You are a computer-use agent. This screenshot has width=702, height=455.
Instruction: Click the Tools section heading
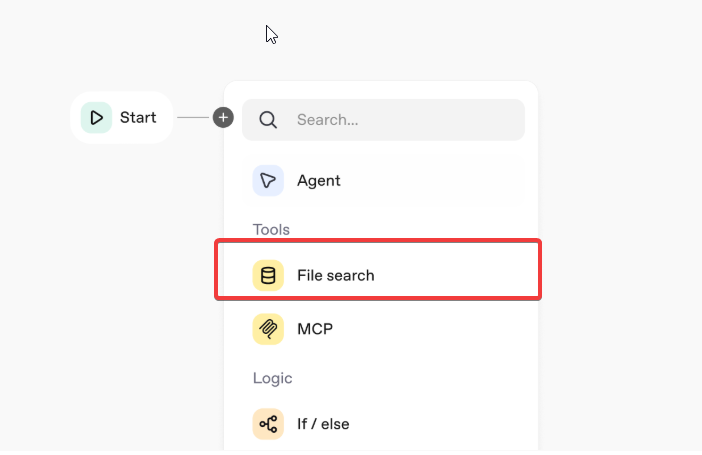coord(271,230)
